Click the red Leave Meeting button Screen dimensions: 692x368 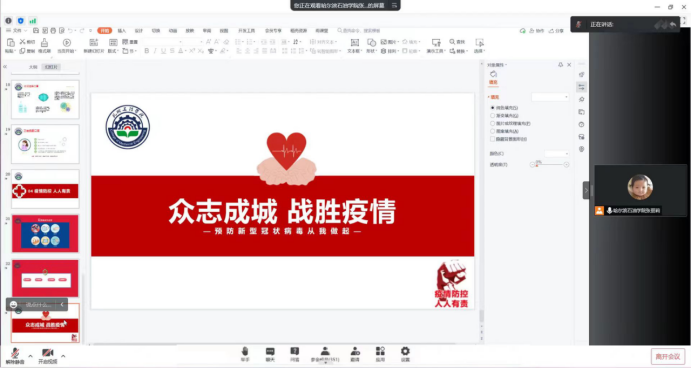(x=668, y=357)
